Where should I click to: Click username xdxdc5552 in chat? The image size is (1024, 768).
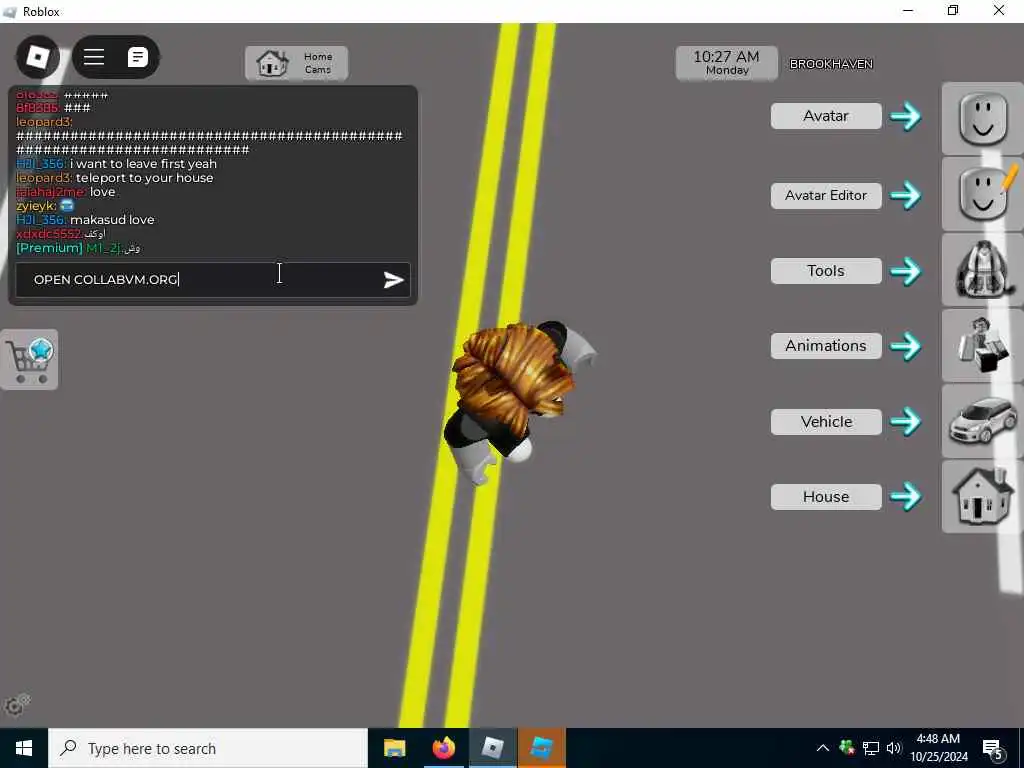coord(49,234)
